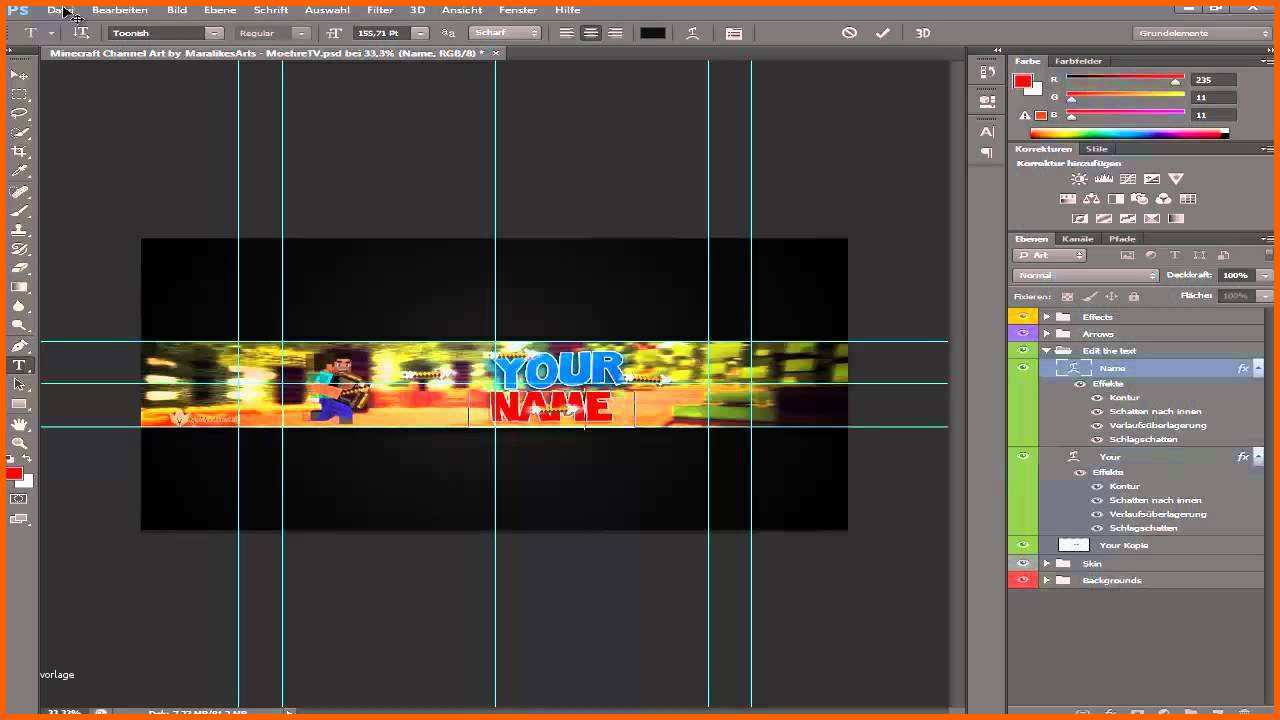Select the Eraser tool
The height and width of the screenshot is (720, 1280).
pos(19,268)
